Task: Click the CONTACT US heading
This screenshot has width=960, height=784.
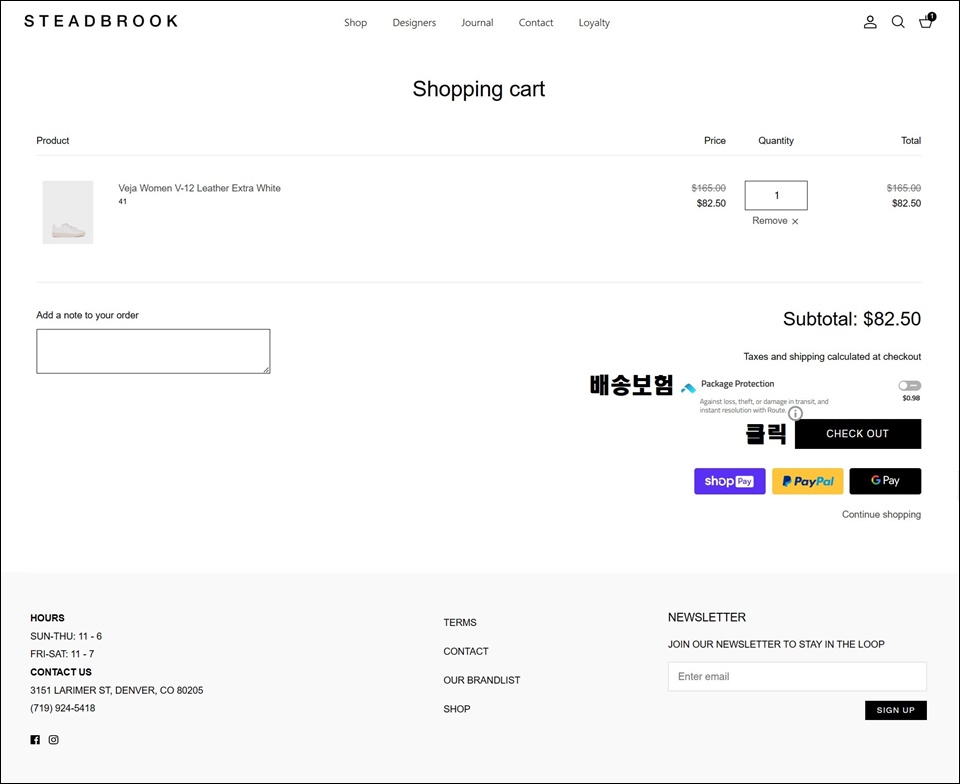Action: (x=61, y=672)
